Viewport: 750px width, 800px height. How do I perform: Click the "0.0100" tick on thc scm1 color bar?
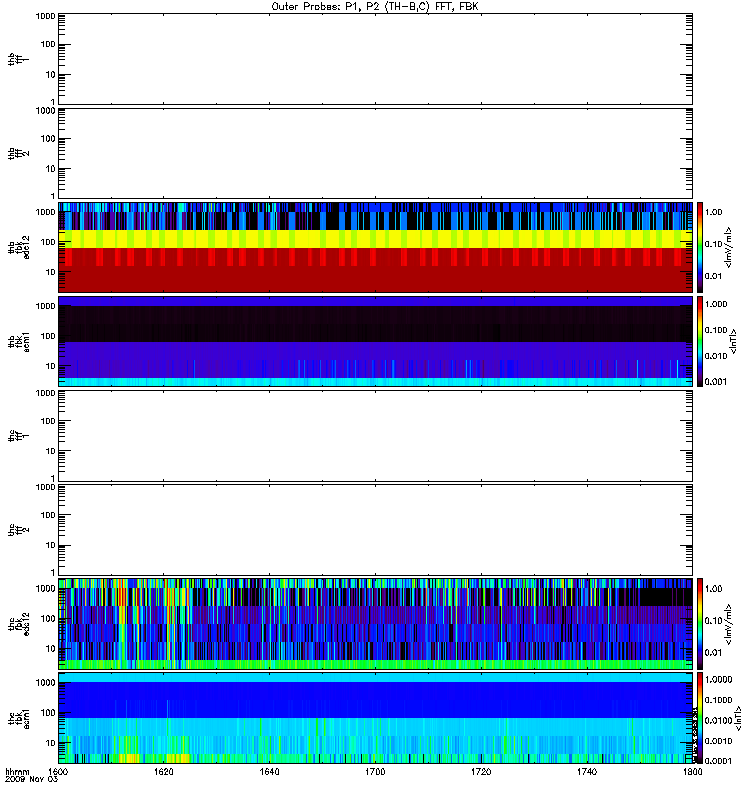point(718,720)
